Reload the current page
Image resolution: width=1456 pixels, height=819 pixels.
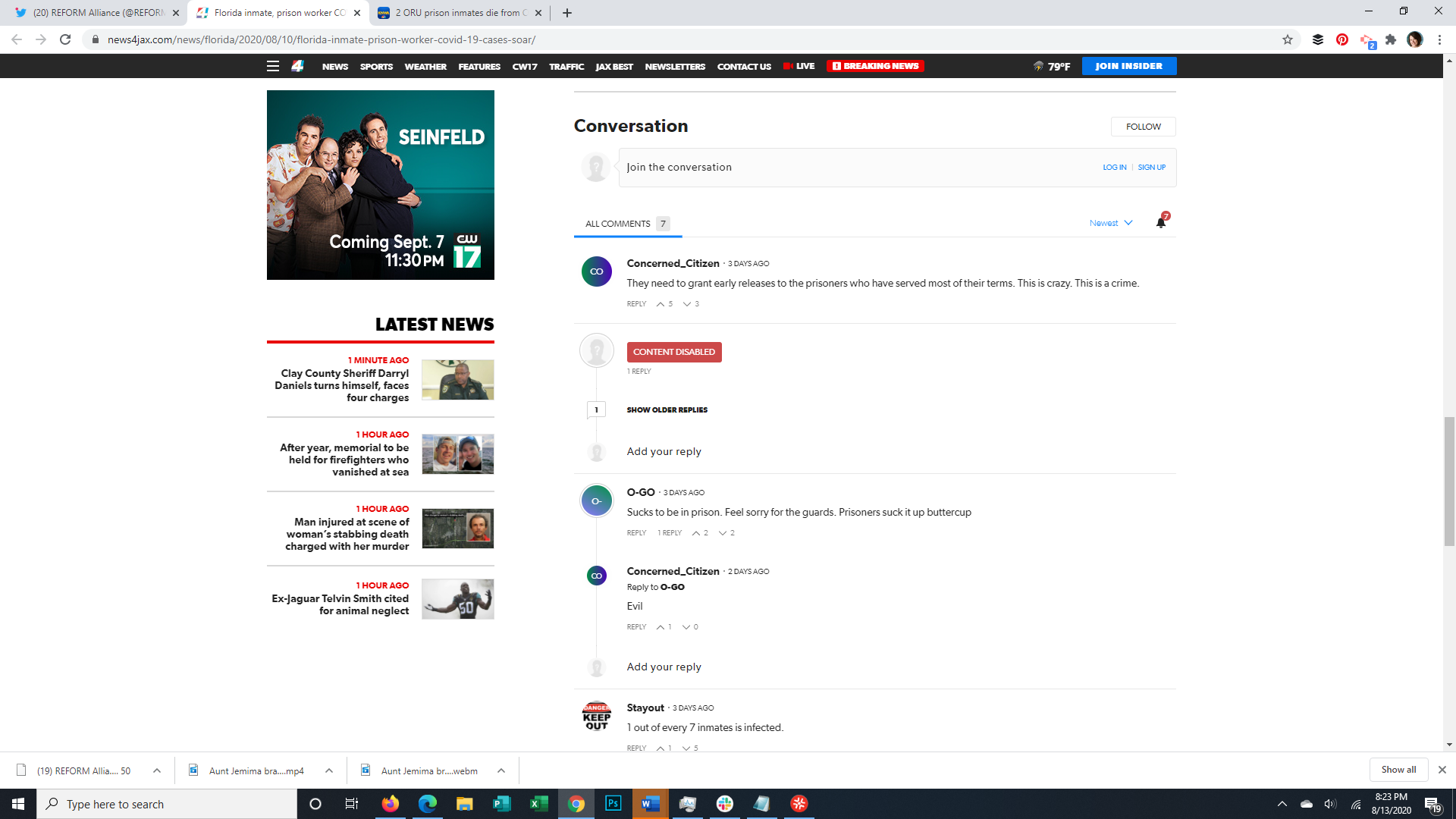click(x=65, y=39)
